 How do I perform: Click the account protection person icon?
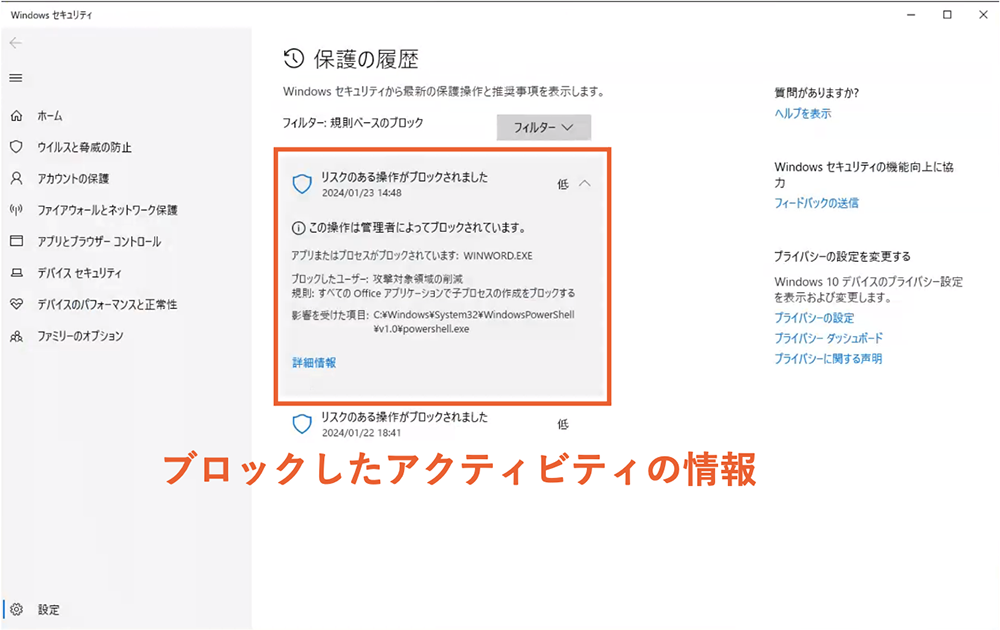pyautogui.click(x=17, y=178)
